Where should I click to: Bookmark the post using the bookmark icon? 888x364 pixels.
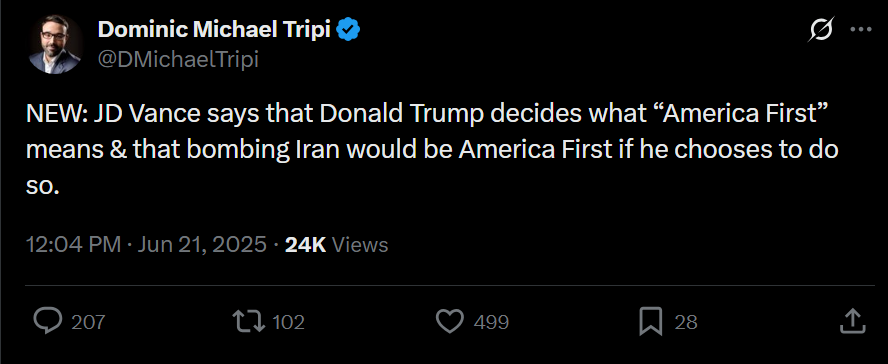click(x=651, y=322)
